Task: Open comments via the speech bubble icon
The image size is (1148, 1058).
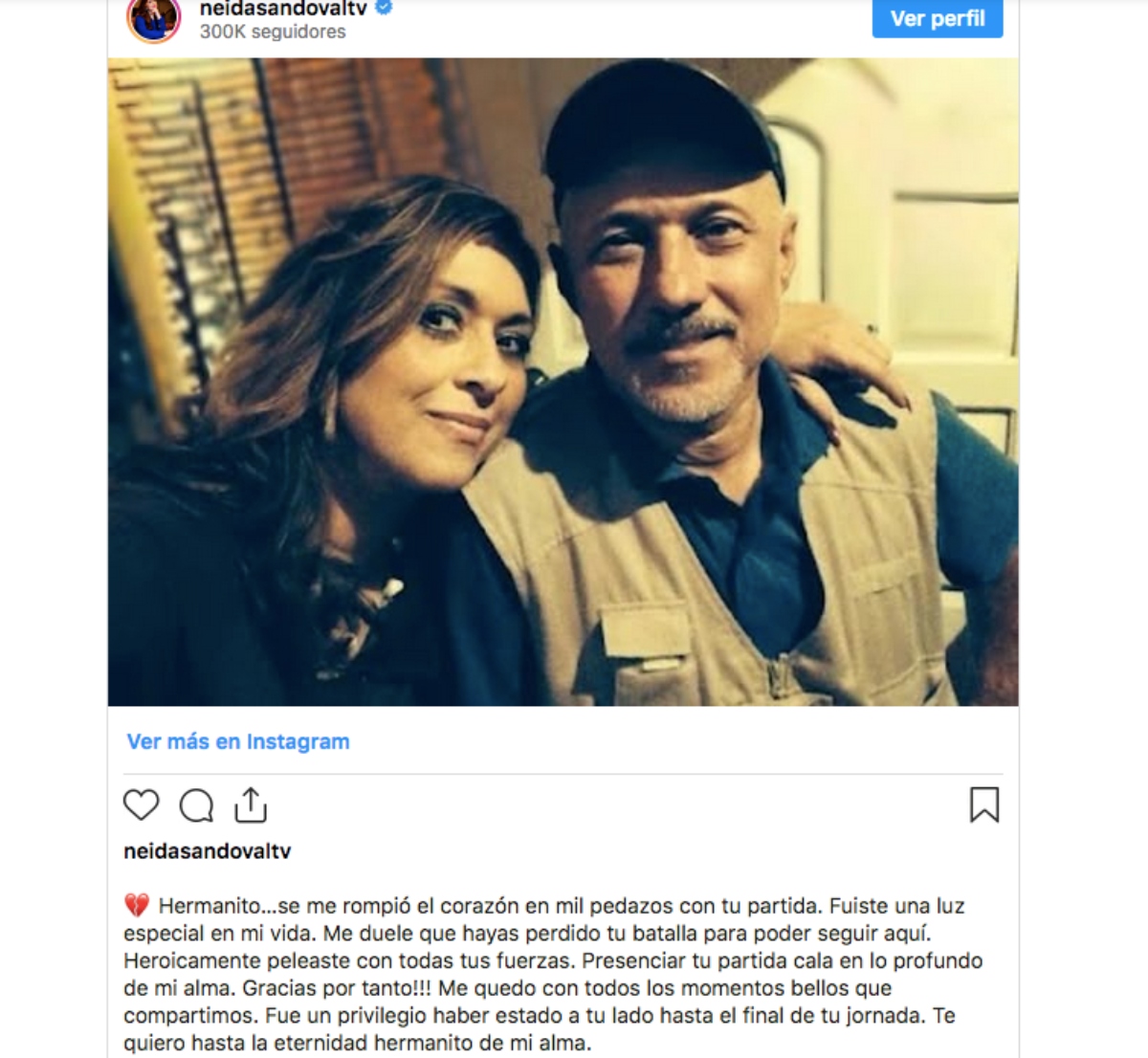Action: coord(196,806)
